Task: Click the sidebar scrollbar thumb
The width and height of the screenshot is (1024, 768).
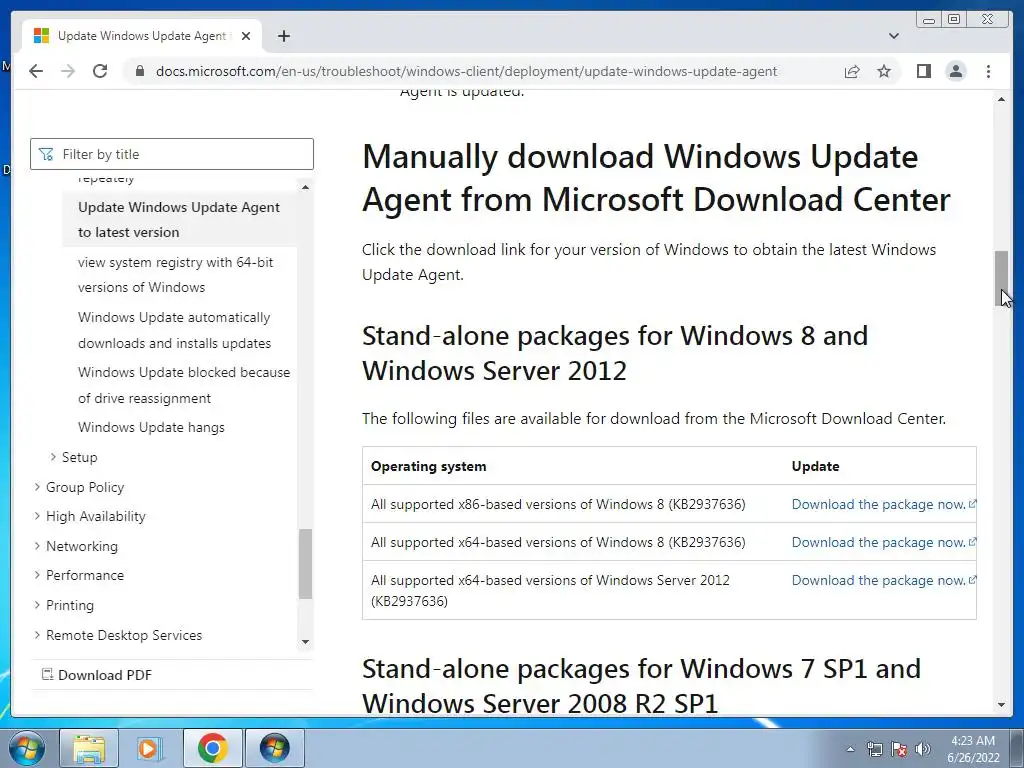Action: click(305, 564)
